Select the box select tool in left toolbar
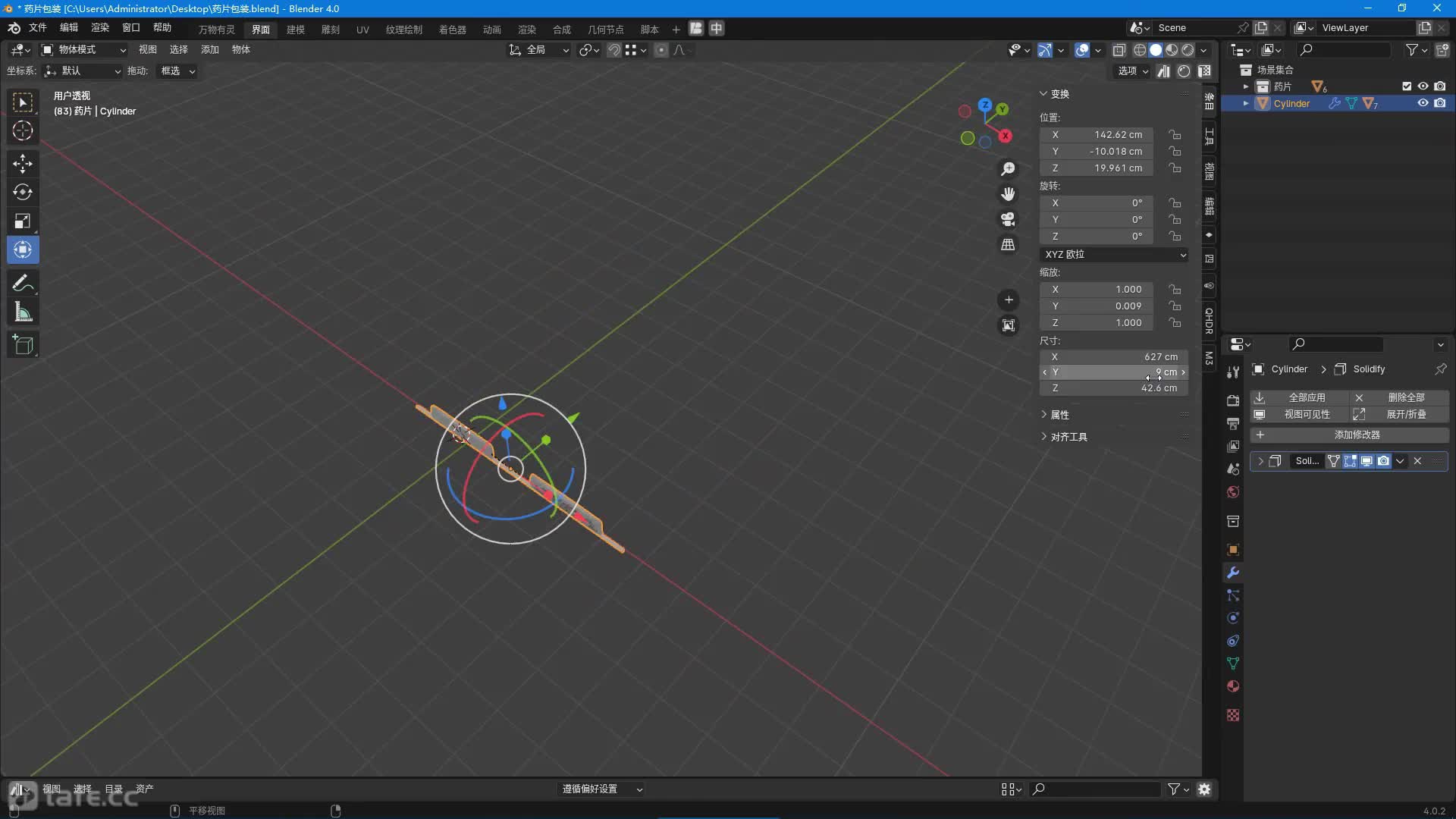The image size is (1456, 819). [x=23, y=102]
